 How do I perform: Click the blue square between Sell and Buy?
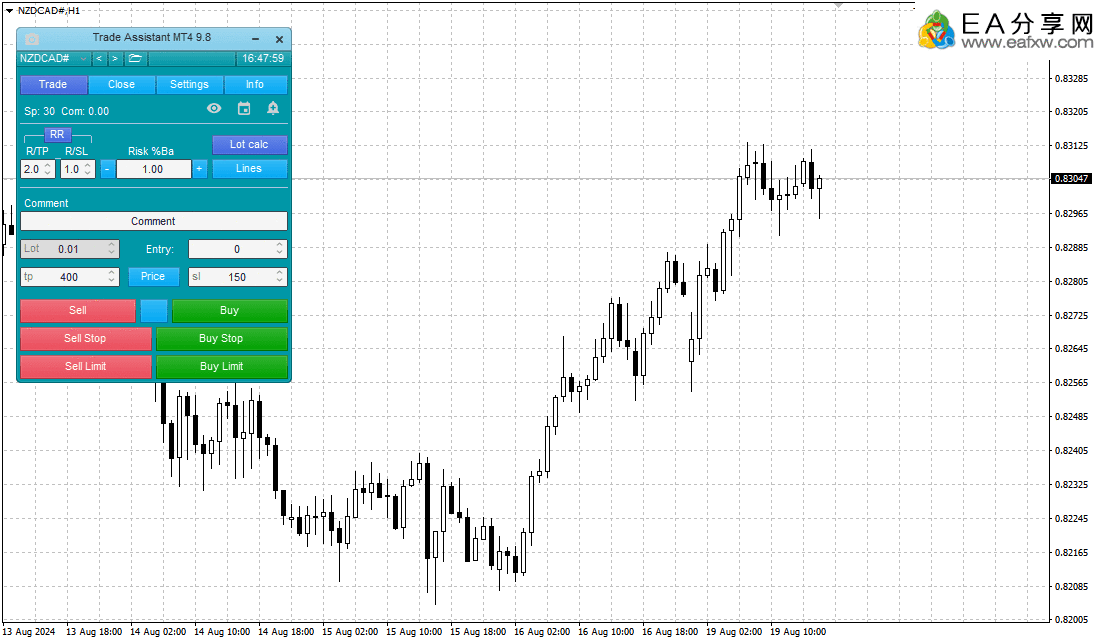pyautogui.click(x=154, y=311)
